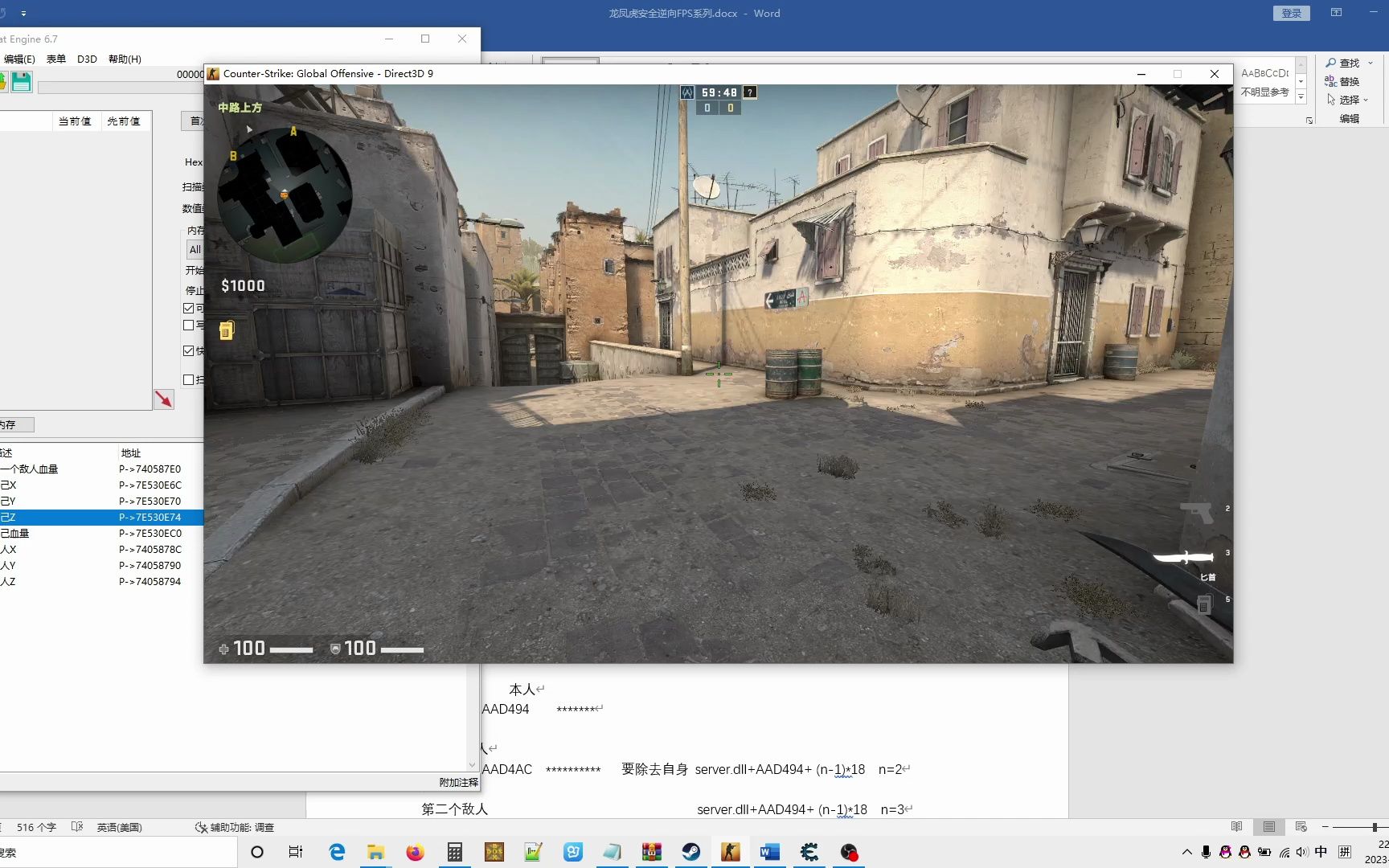Click the Cortana circle icon in the taskbar
The height and width of the screenshot is (868, 1389).
[257, 852]
